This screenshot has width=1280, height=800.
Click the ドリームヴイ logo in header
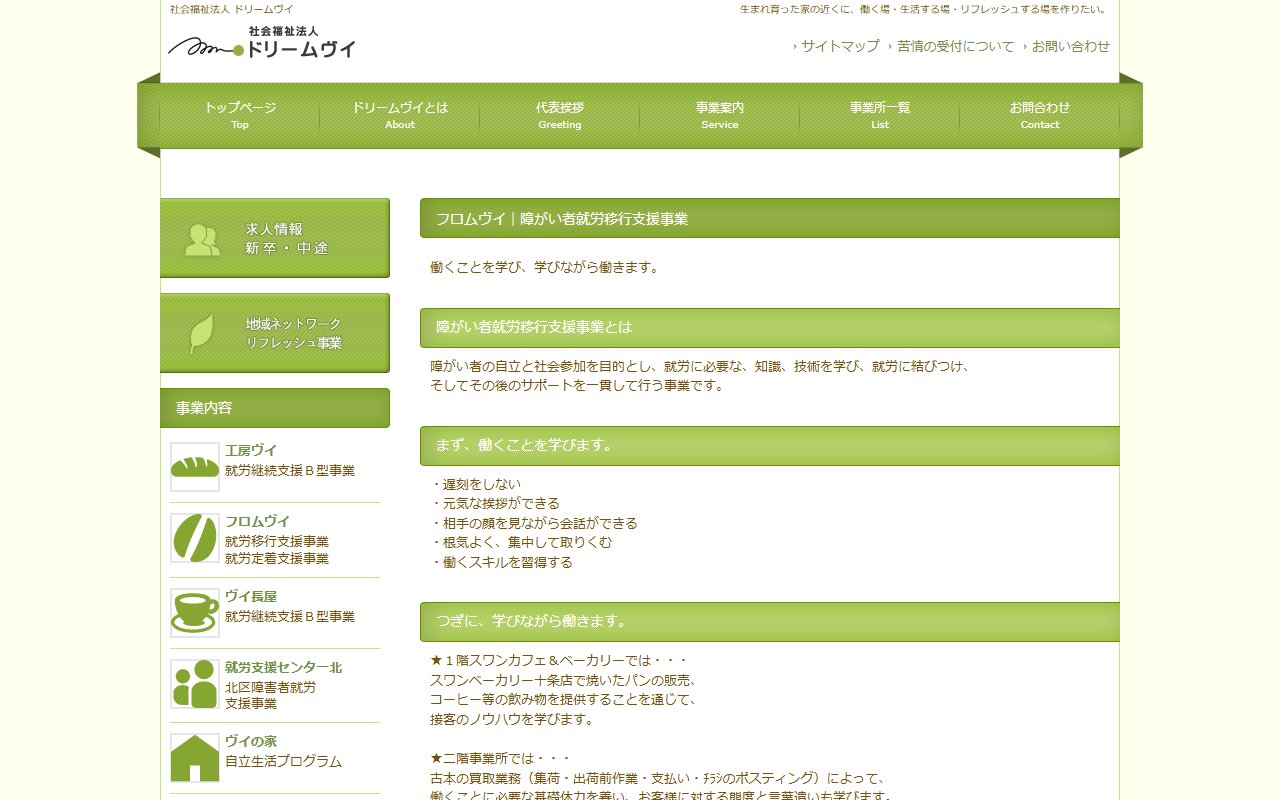pos(262,42)
